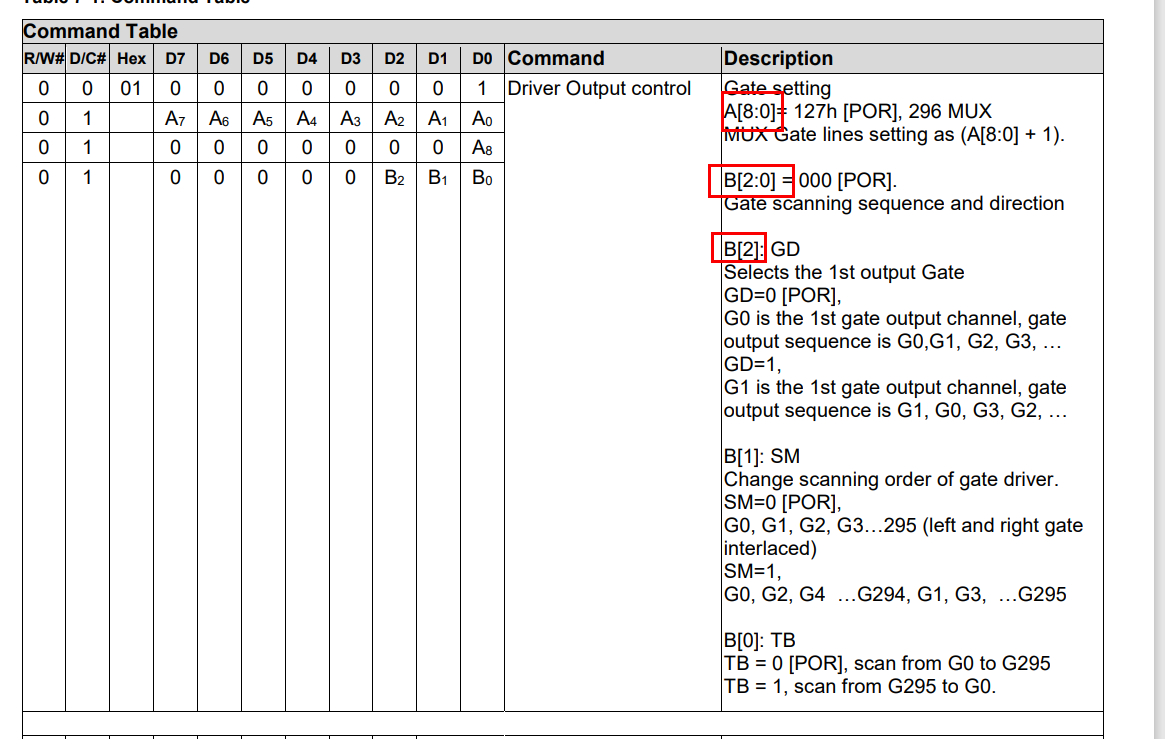Click the "B[0]: TB" line
Screen dimensions: 1165x739
pos(759,641)
